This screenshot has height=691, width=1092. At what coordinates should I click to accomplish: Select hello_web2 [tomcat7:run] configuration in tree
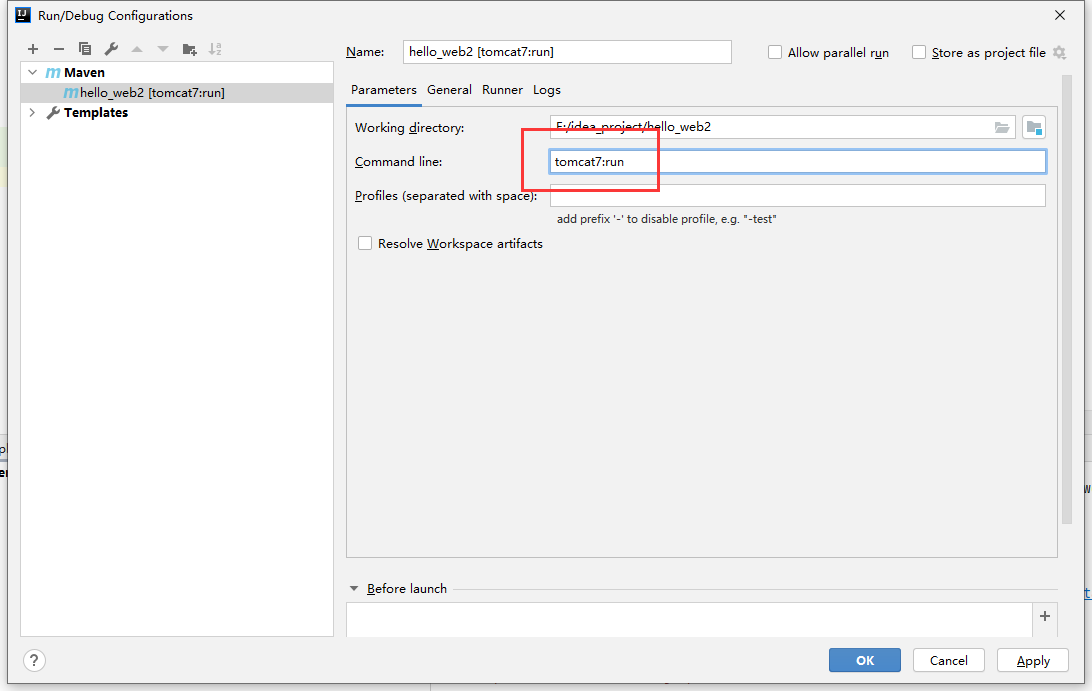pyautogui.click(x=177, y=93)
